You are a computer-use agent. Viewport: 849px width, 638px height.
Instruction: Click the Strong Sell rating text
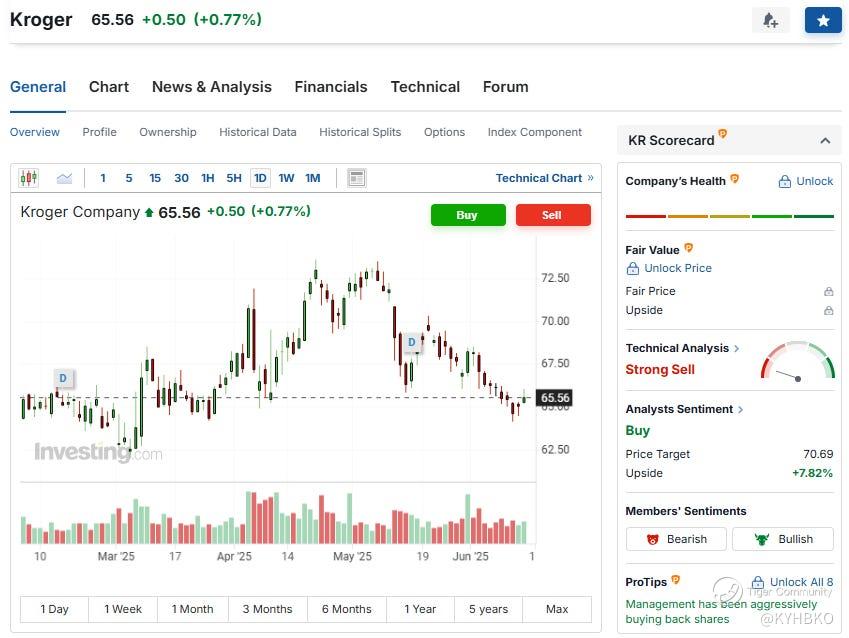[660, 369]
